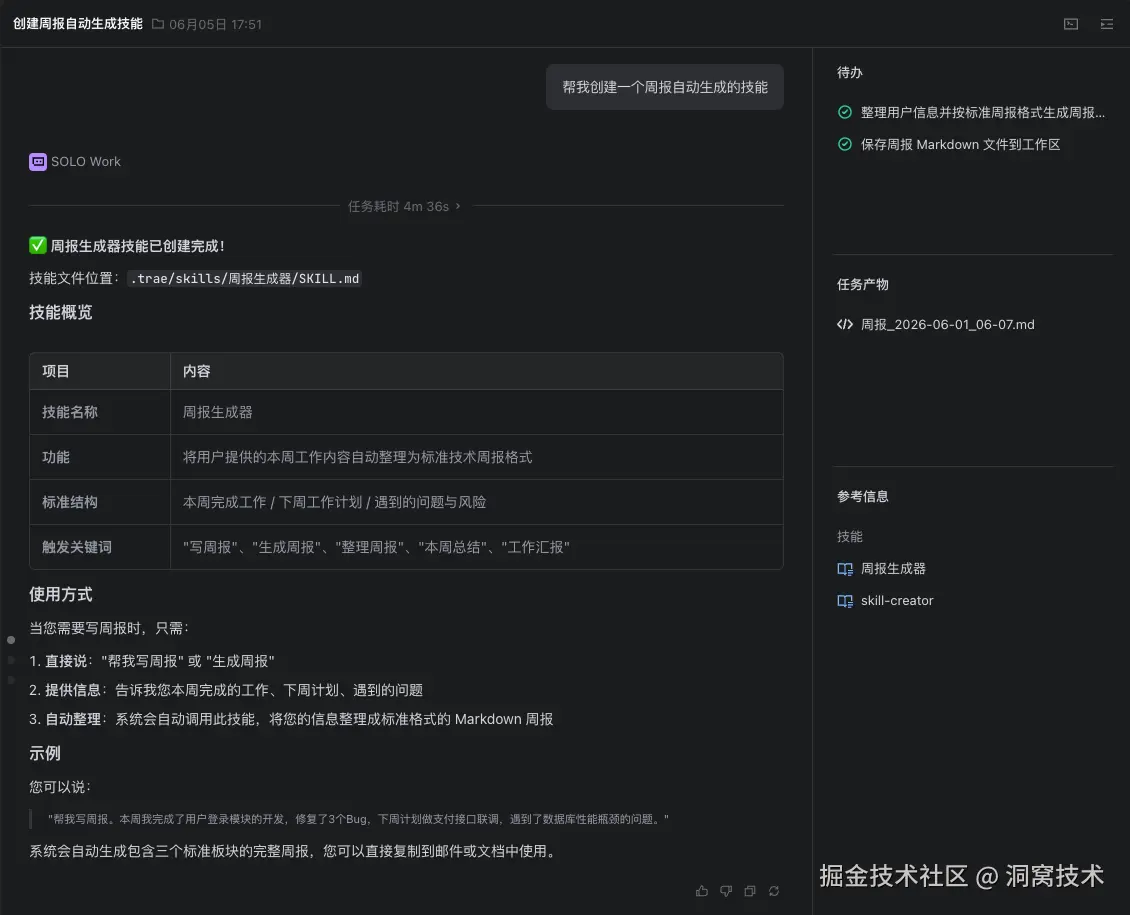Click the folder icon beside the date

pyautogui.click(x=158, y=24)
